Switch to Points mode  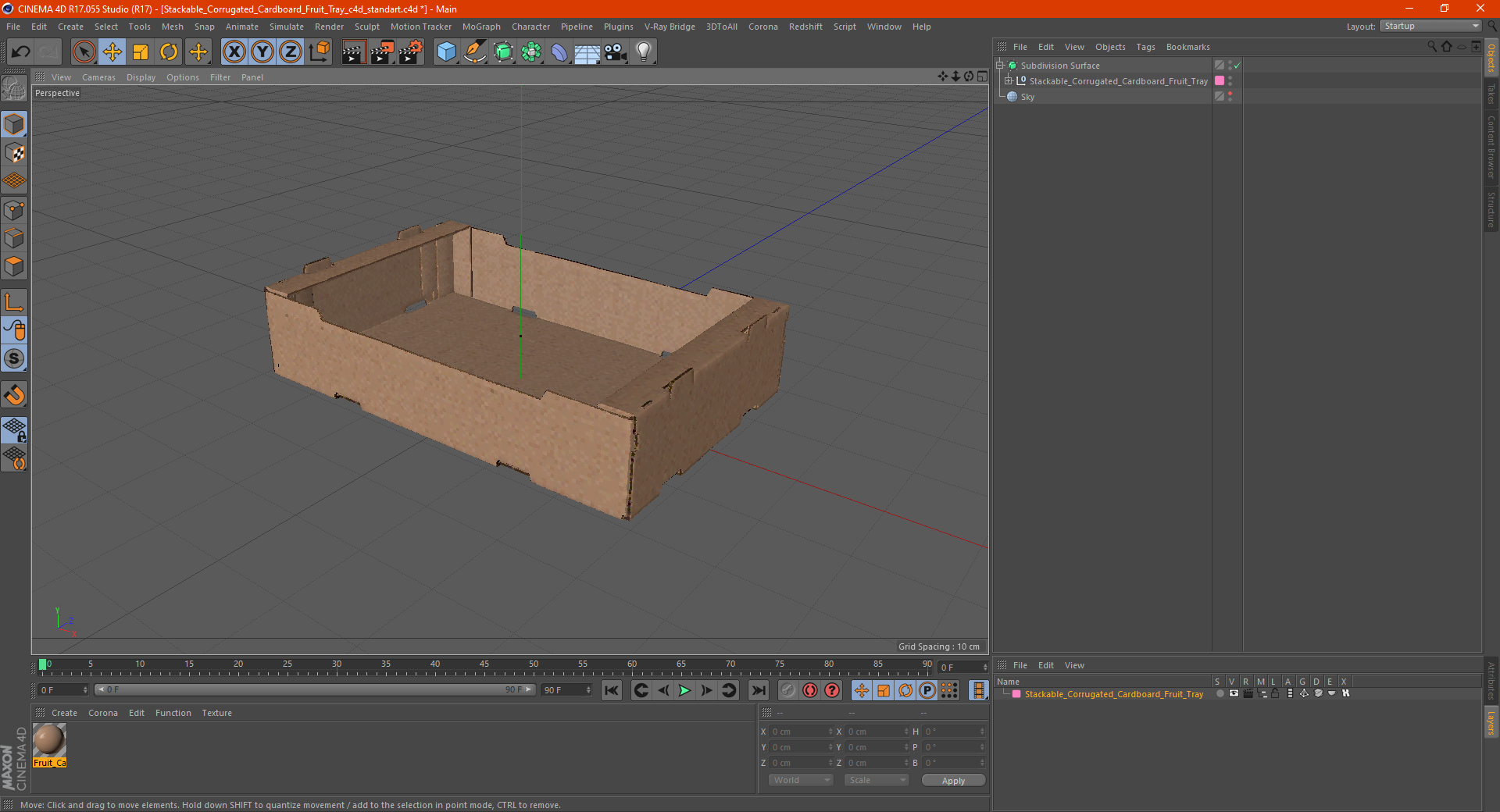(14, 210)
